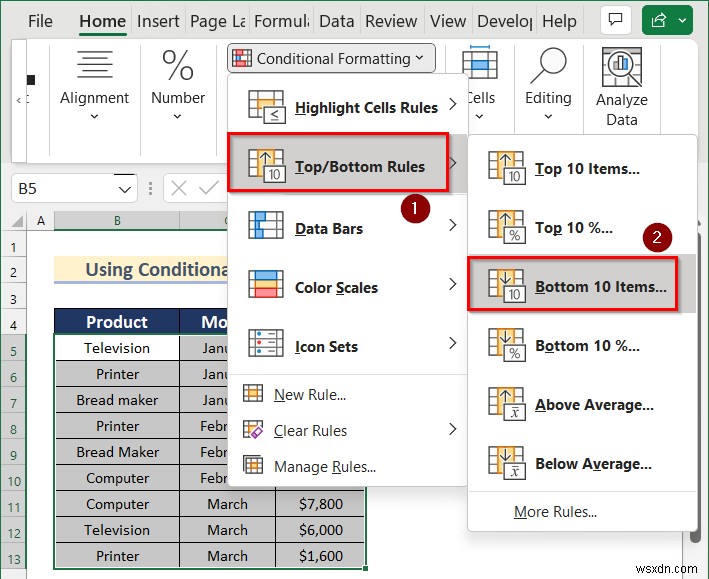
Task: Click the Color Scales icon
Action: [266, 284]
